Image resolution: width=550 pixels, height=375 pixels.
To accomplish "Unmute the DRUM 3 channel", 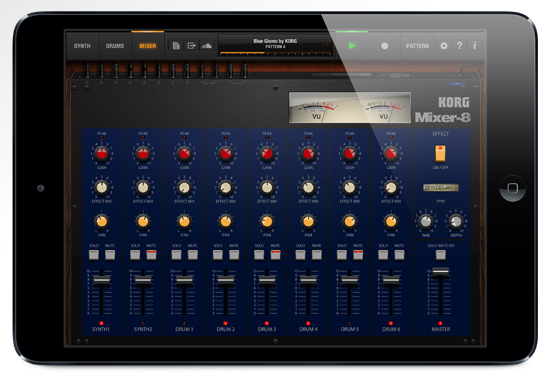I will pyautogui.click(x=275, y=255).
